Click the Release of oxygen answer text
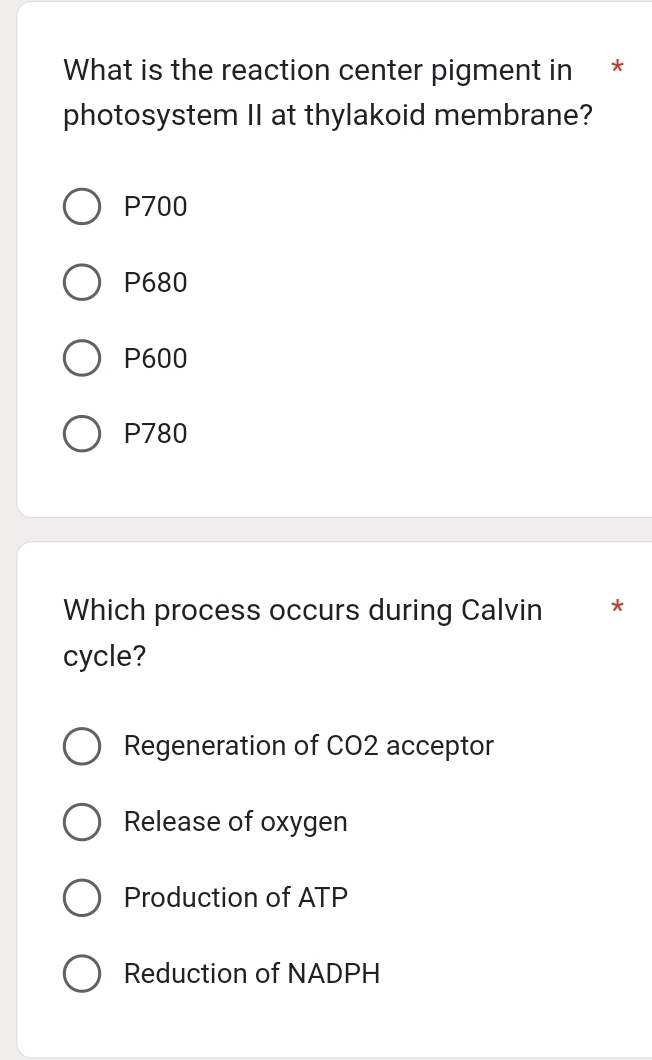 tap(235, 821)
